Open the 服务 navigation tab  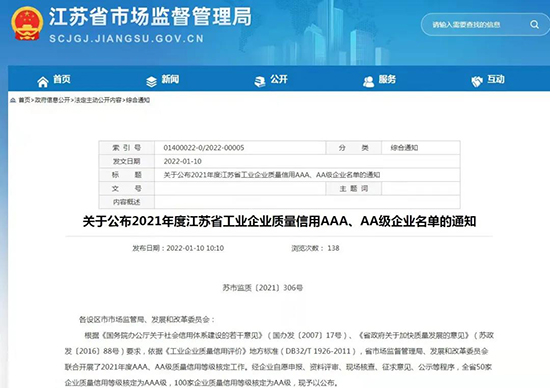coord(379,80)
